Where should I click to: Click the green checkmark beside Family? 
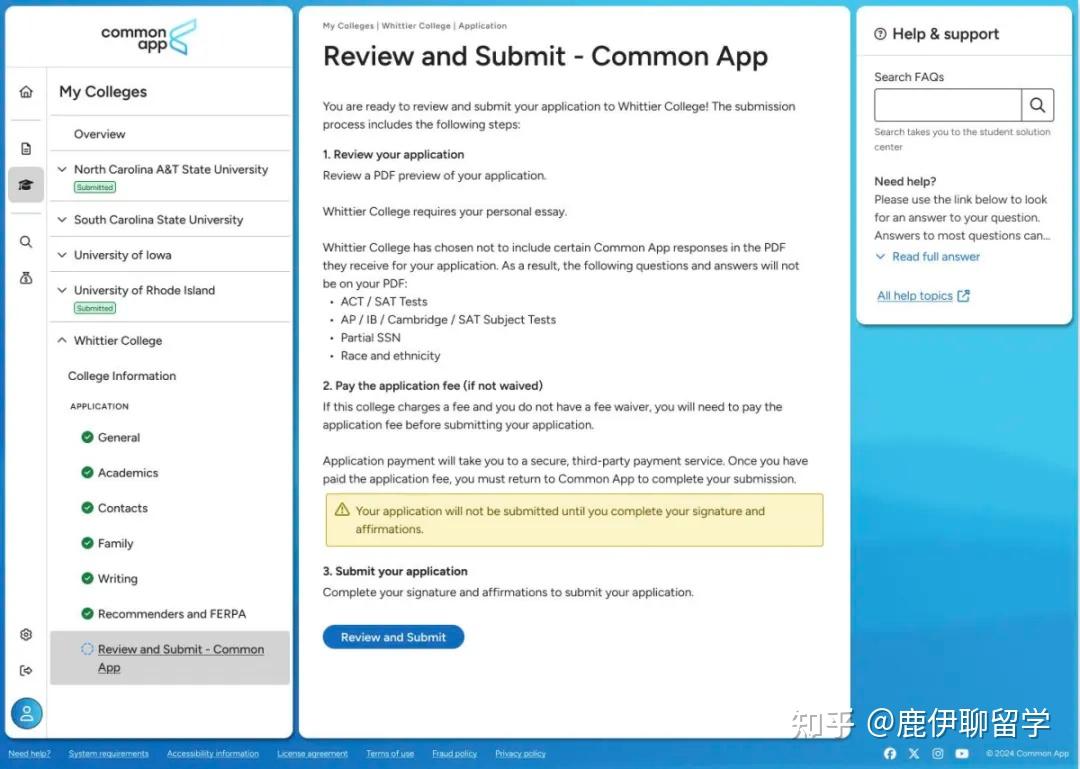[89, 543]
